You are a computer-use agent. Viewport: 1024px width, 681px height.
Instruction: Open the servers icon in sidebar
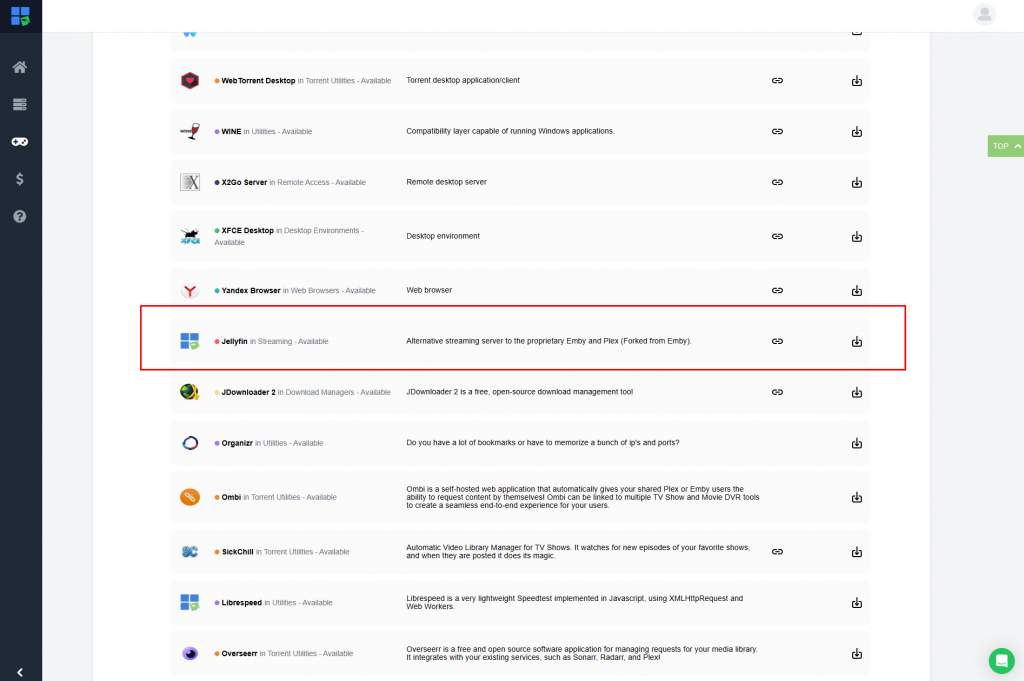[20, 104]
